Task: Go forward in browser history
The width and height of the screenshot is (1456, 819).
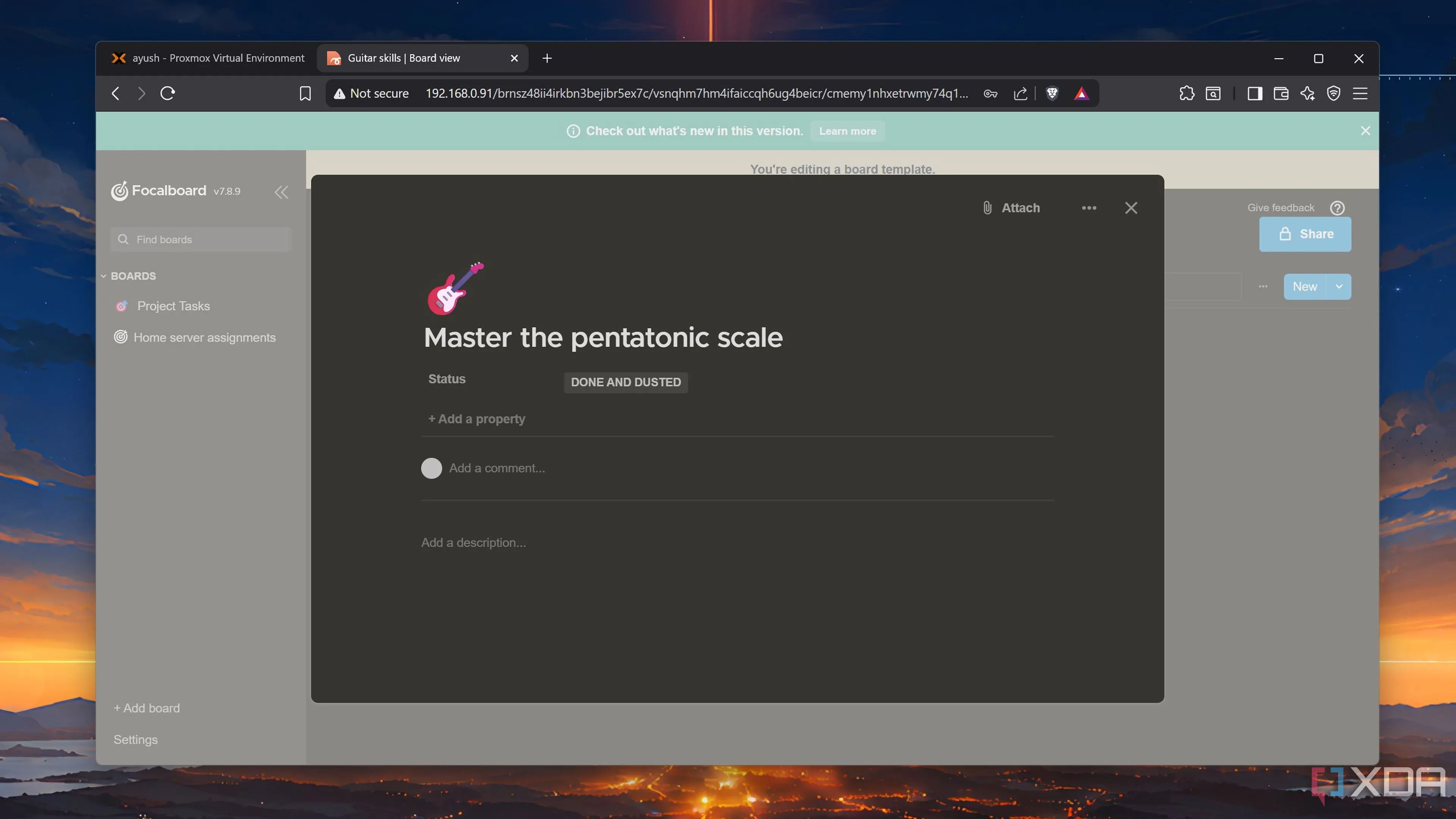Action: point(141,93)
